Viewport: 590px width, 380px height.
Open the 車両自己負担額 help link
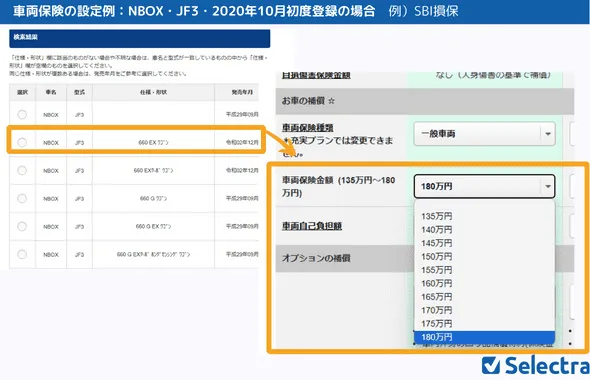click(x=312, y=226)
